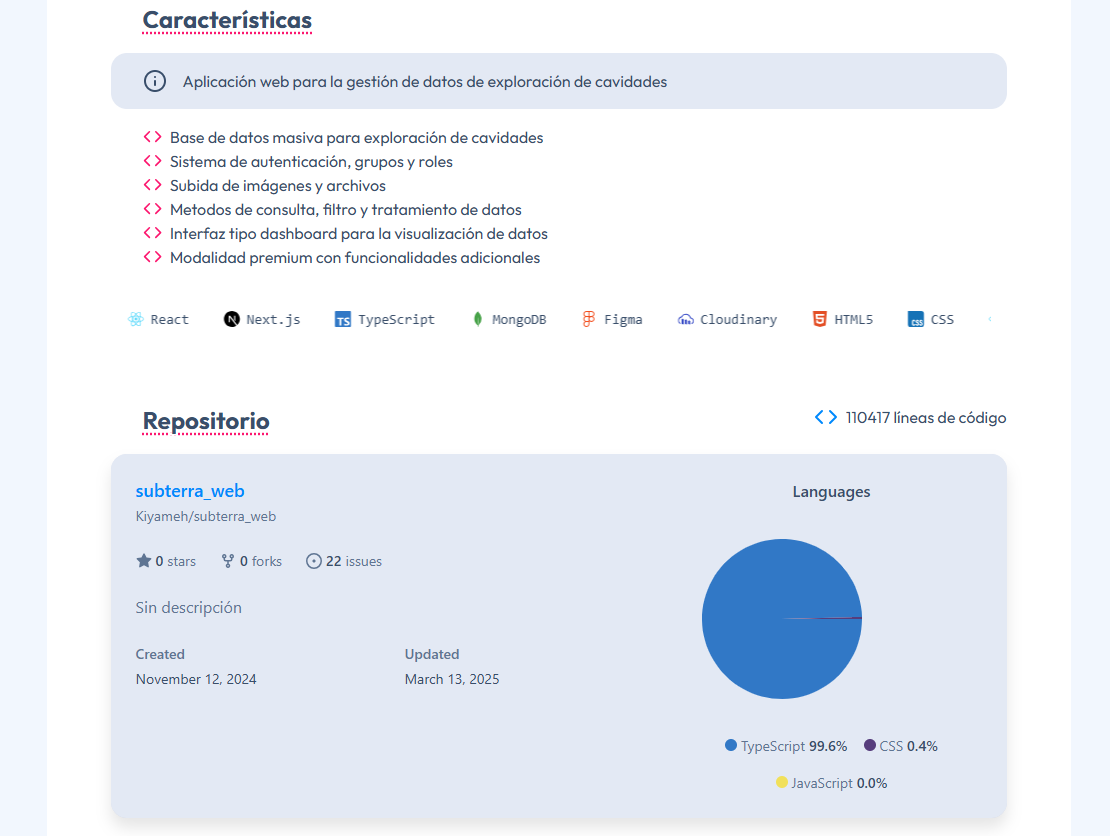Image resolution: width=1110 pixels, height=836 pixels.
Task: Click the Kiyameh/subterra_web path text
Action: click(x=205, y=516)
